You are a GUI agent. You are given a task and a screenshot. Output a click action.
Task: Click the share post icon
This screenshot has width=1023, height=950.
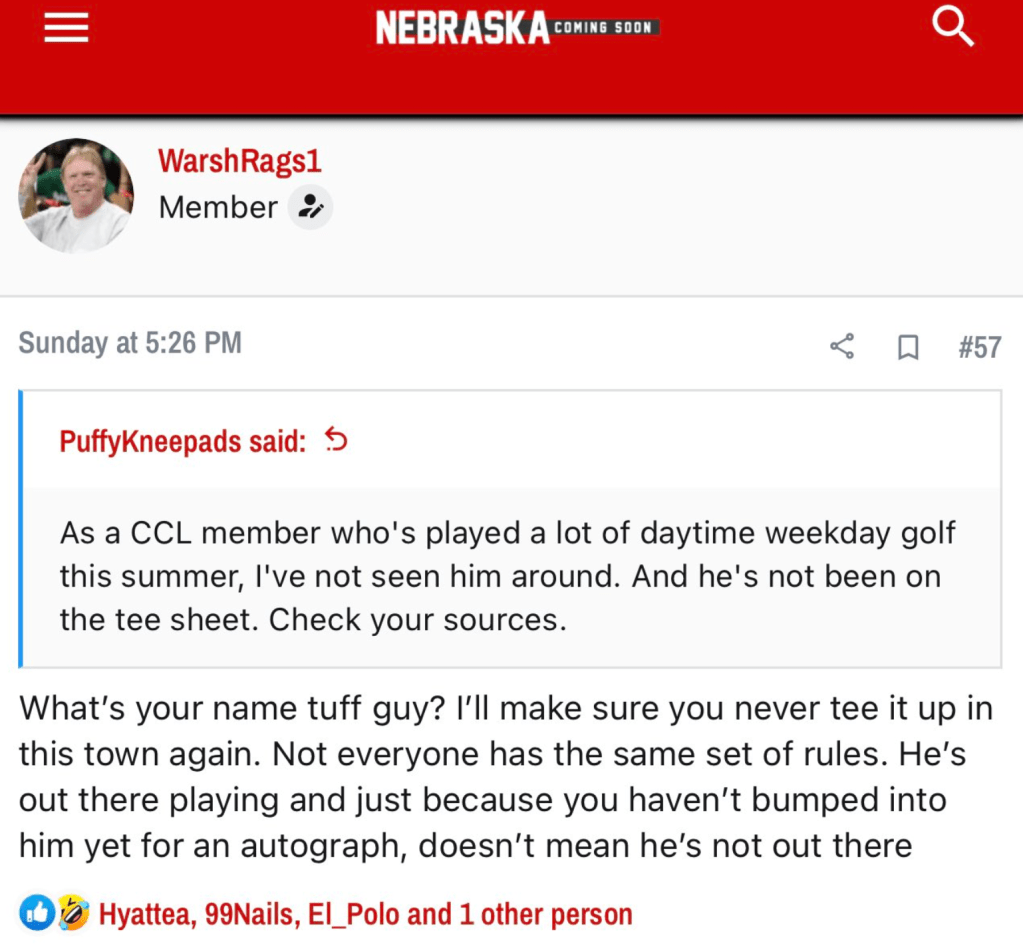coord(842,347)
